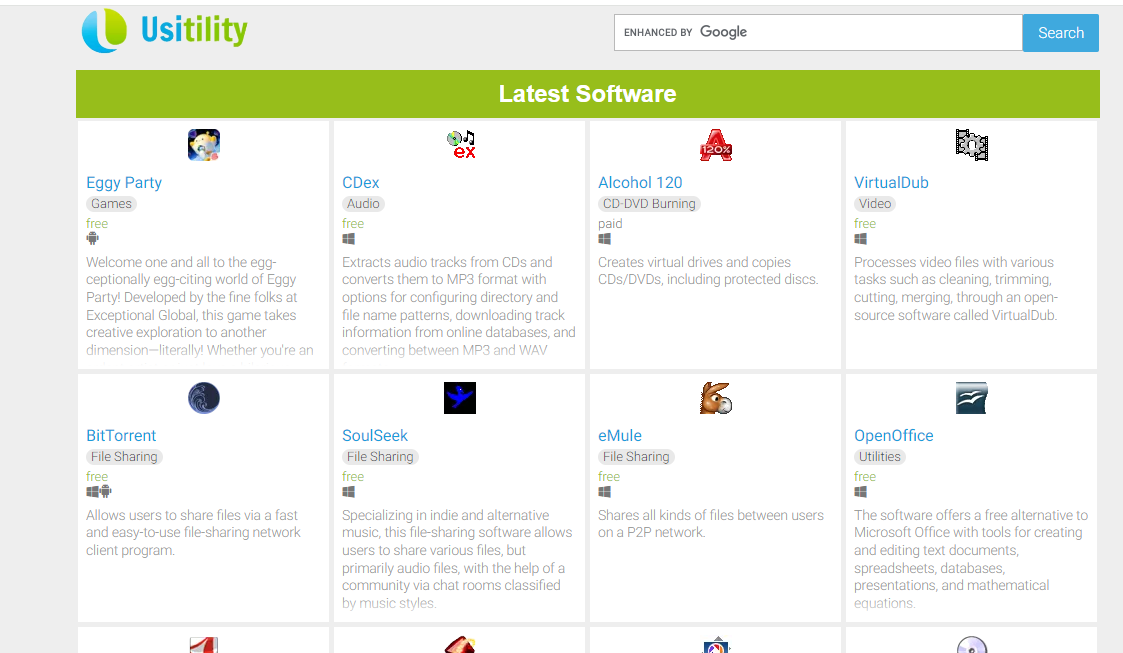Open the BitTorrent round icon
Viewport: 1123px width, 653px height.
coord(204,398)
